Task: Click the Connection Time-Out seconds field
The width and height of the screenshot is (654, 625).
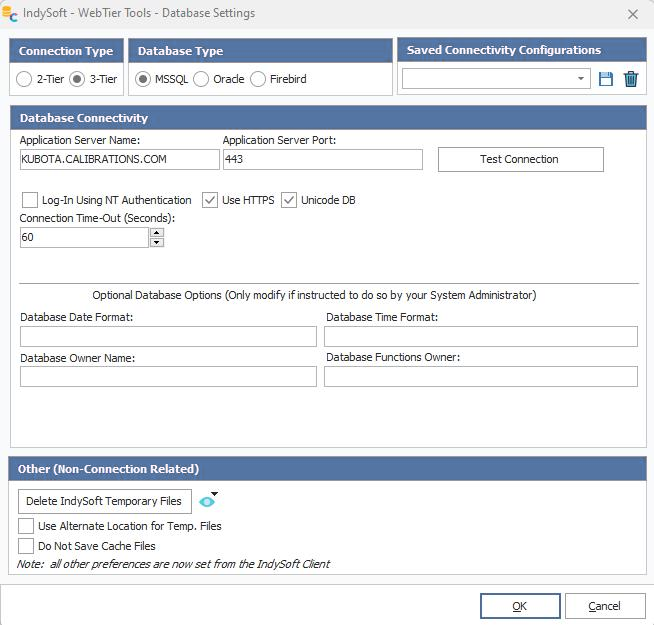Action: click(84, 237)
